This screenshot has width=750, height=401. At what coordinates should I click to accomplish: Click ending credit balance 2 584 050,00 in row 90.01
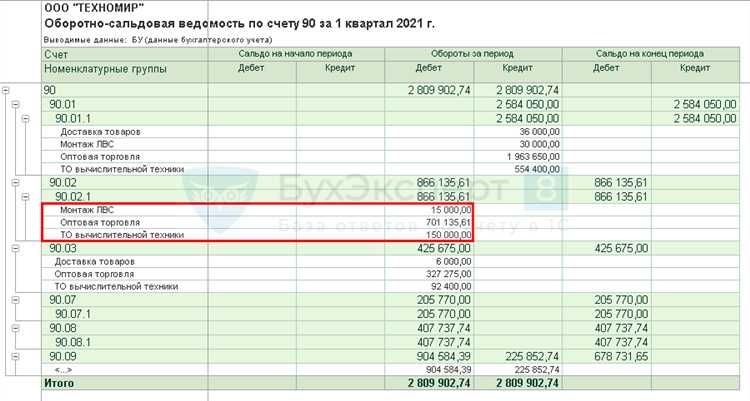pyautogui.click(x=705, y=104)
